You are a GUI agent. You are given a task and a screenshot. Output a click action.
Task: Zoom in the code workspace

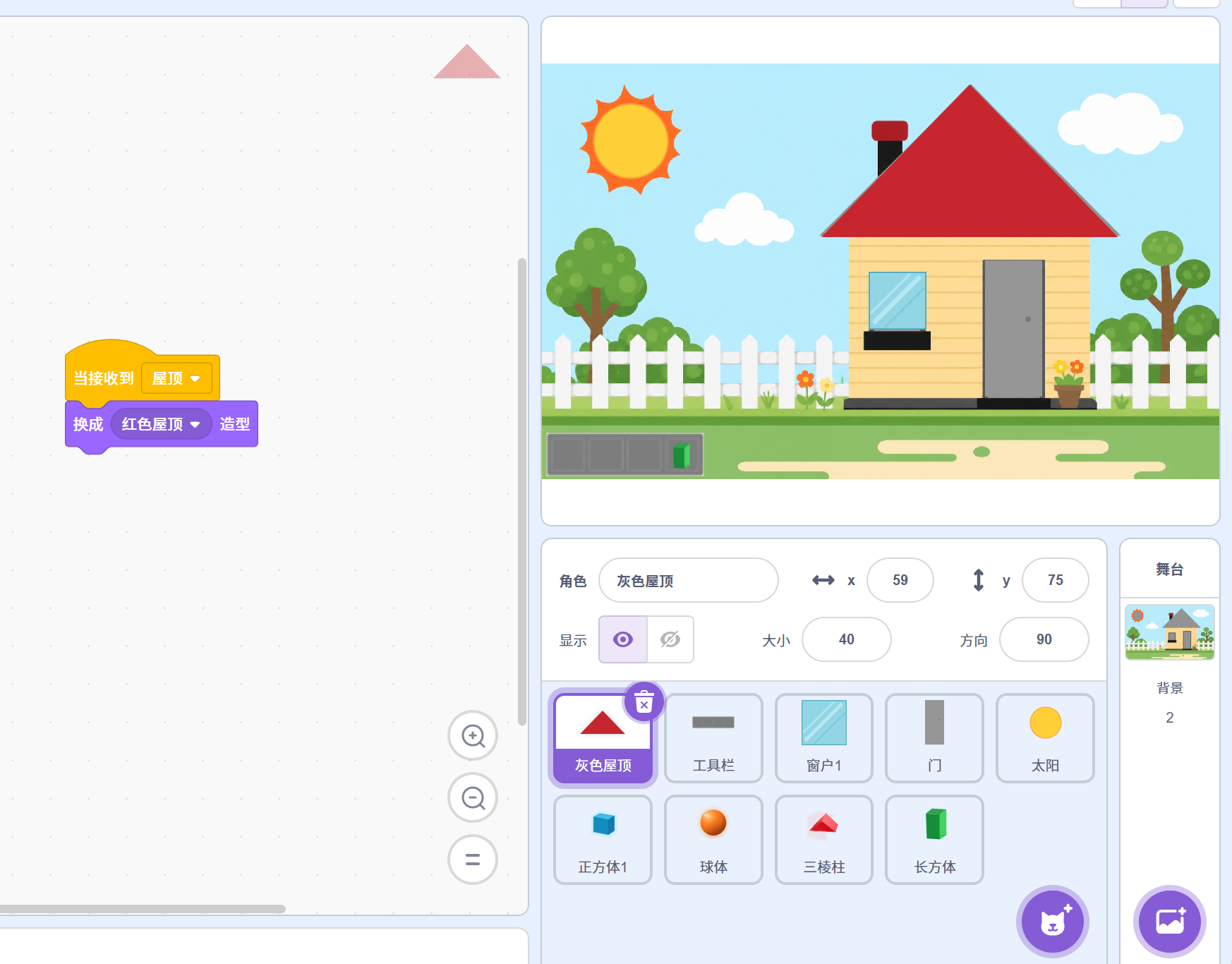pos(473,735)
